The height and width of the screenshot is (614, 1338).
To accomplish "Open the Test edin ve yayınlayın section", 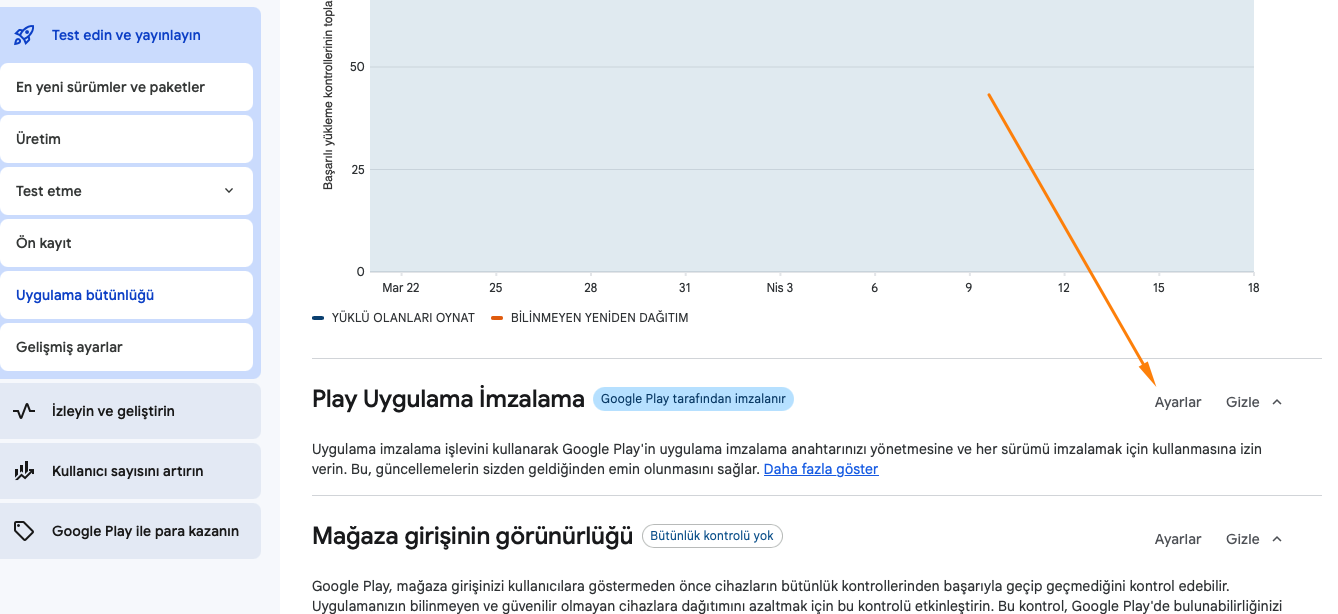I will (x=130, y=35).
